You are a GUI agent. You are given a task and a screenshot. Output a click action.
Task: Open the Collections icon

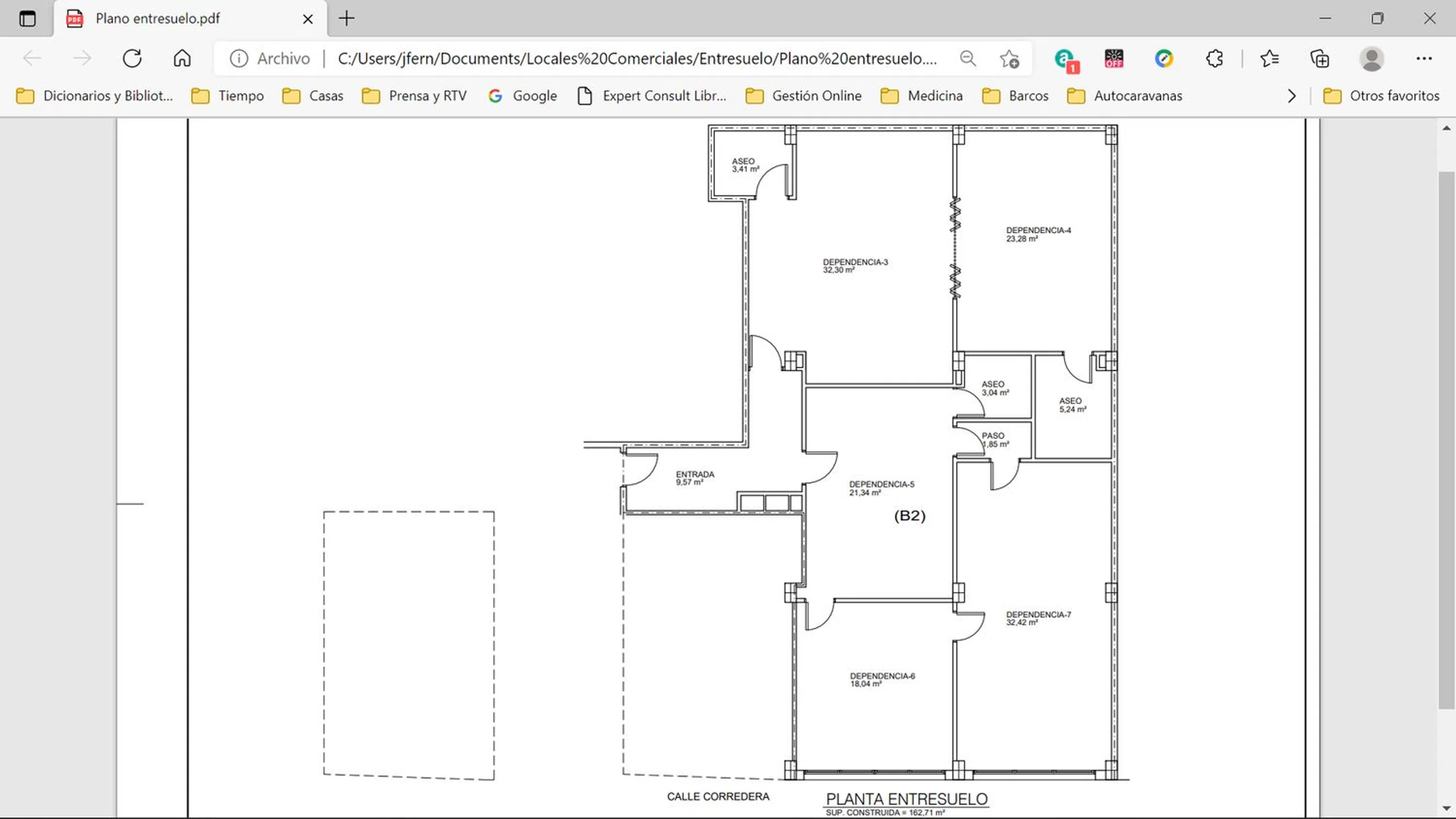click(x=1320, y=58)
